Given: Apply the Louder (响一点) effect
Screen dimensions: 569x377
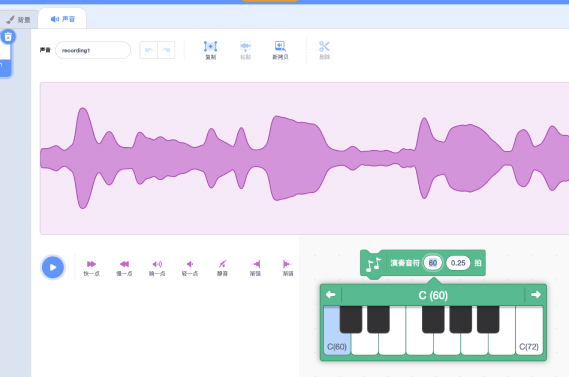Looking at the screenshot, I should point(157,267).
